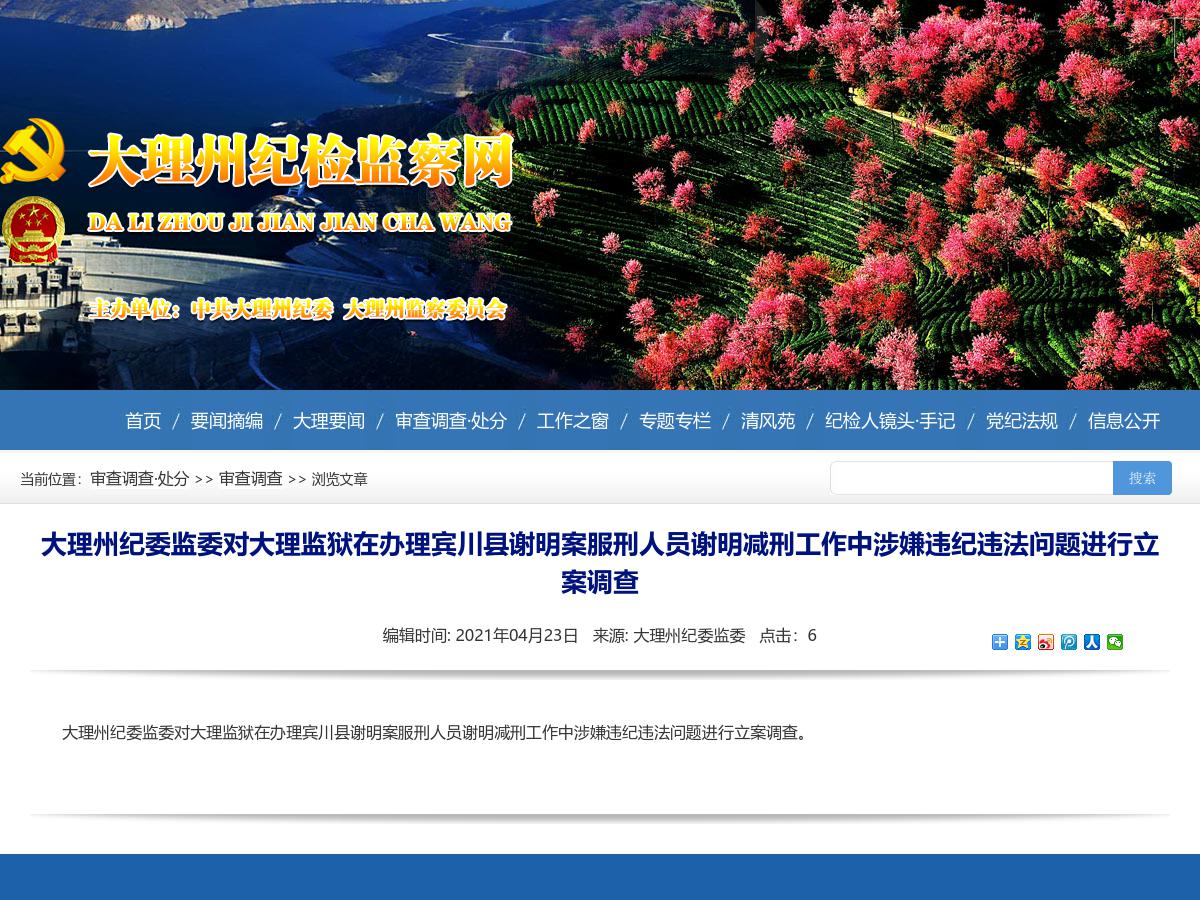Screen dimensions: 1200x900
Task: Share article to 新浪微博
Action: (1045, 643)
